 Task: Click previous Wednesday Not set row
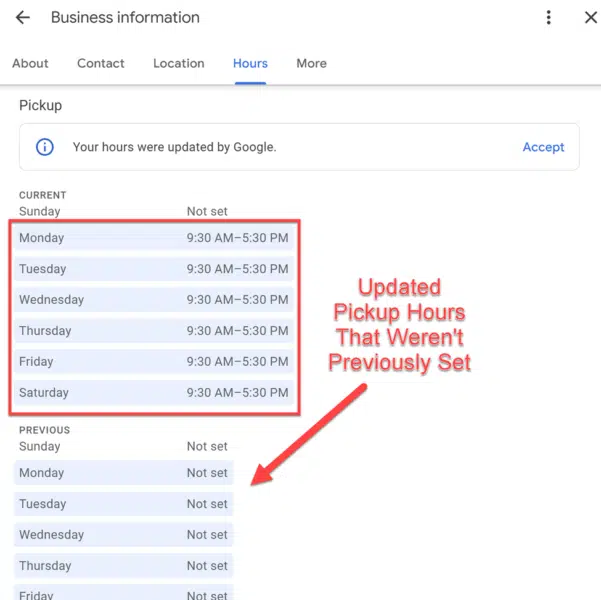124,535
